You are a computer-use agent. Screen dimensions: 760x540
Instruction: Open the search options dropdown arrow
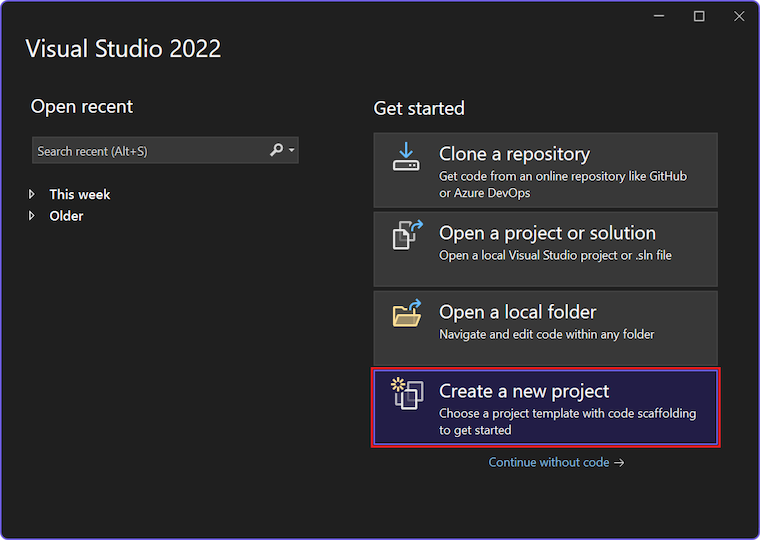click(291, 151)
